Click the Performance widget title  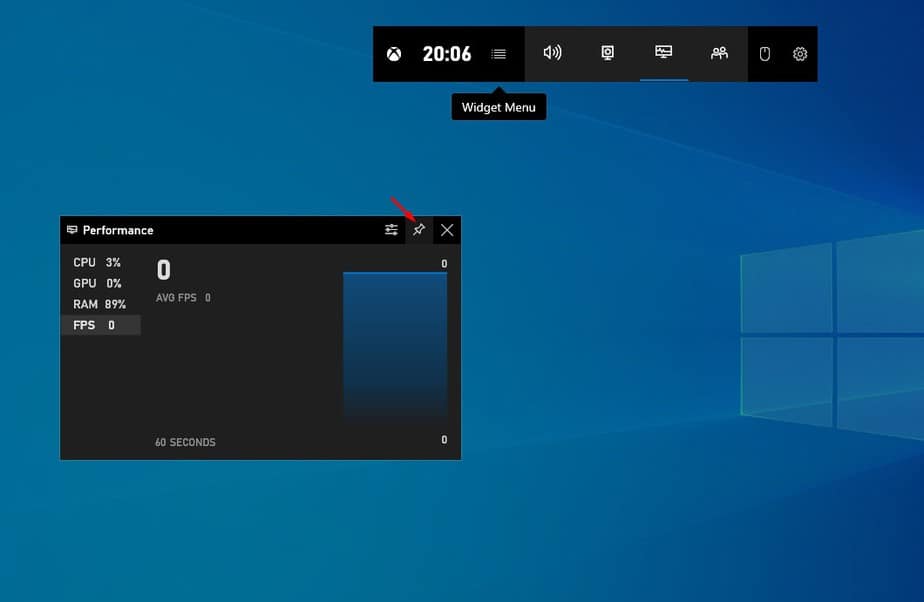tap(118, 230)
